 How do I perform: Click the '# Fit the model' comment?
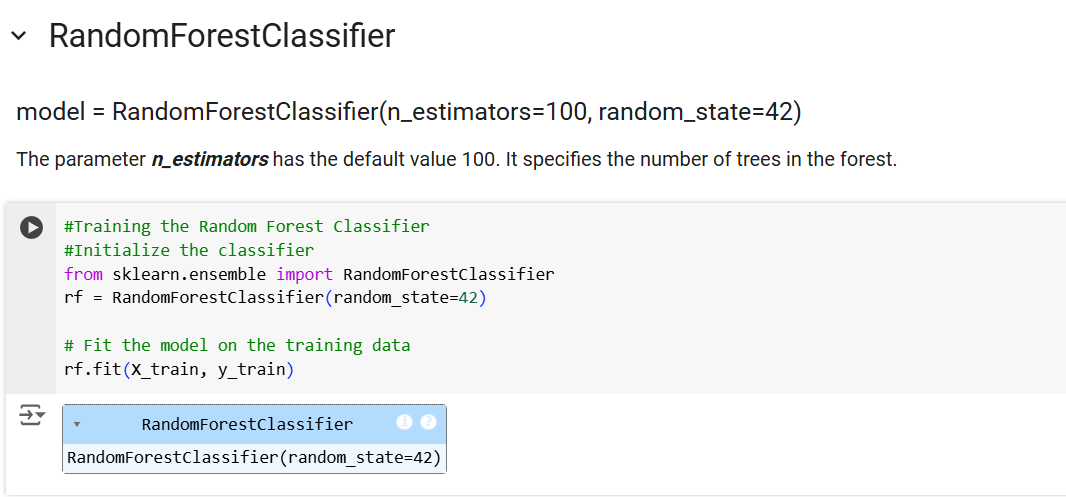[236, 345]
